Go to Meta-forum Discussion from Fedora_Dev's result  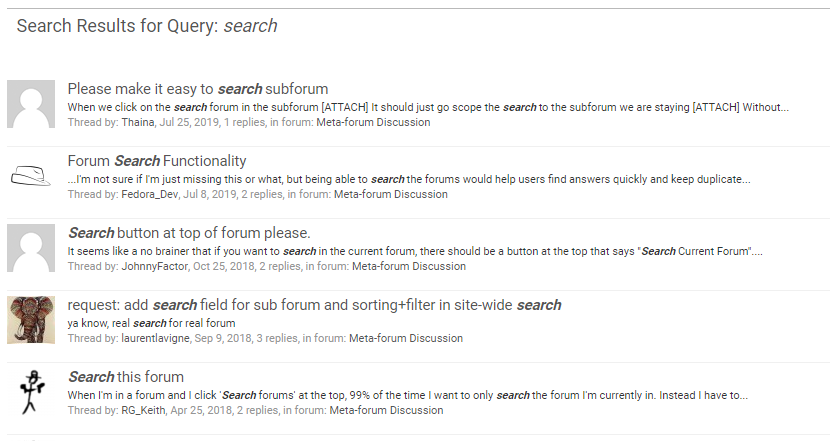391,195
